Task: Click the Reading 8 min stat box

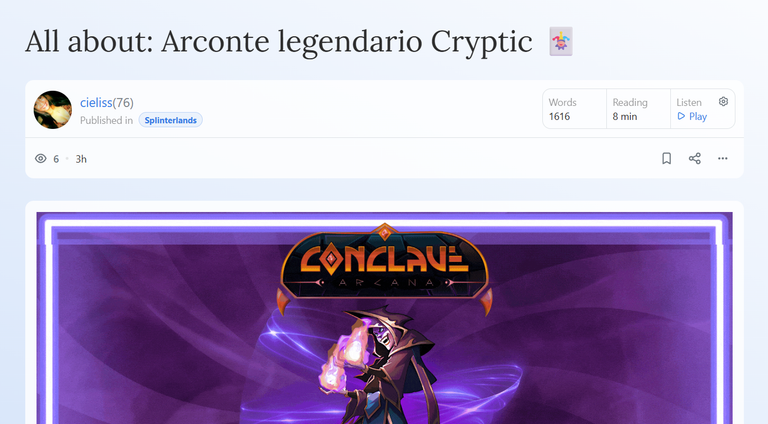Action: pos(638,109)
